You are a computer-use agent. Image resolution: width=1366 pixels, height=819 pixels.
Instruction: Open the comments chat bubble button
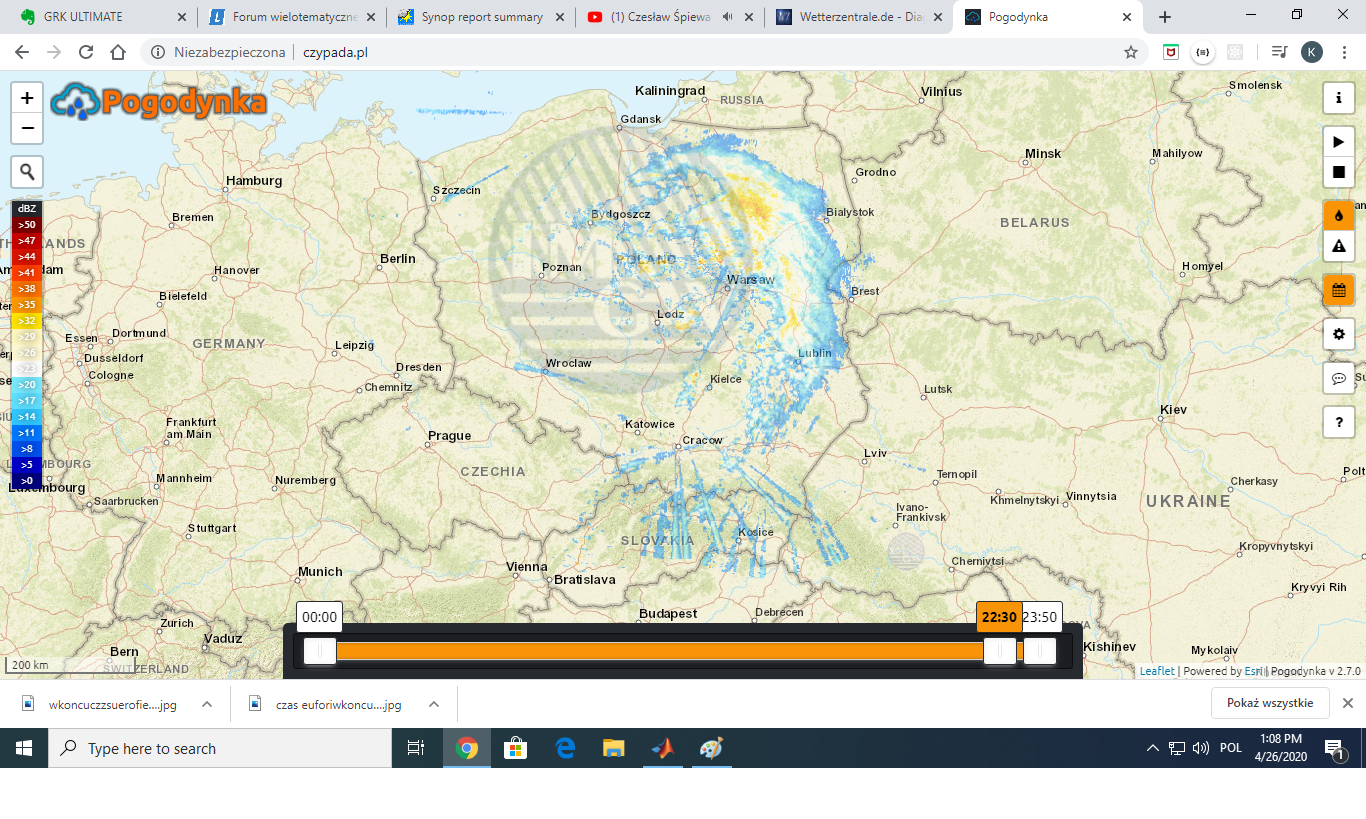(x=1339, y=378)
